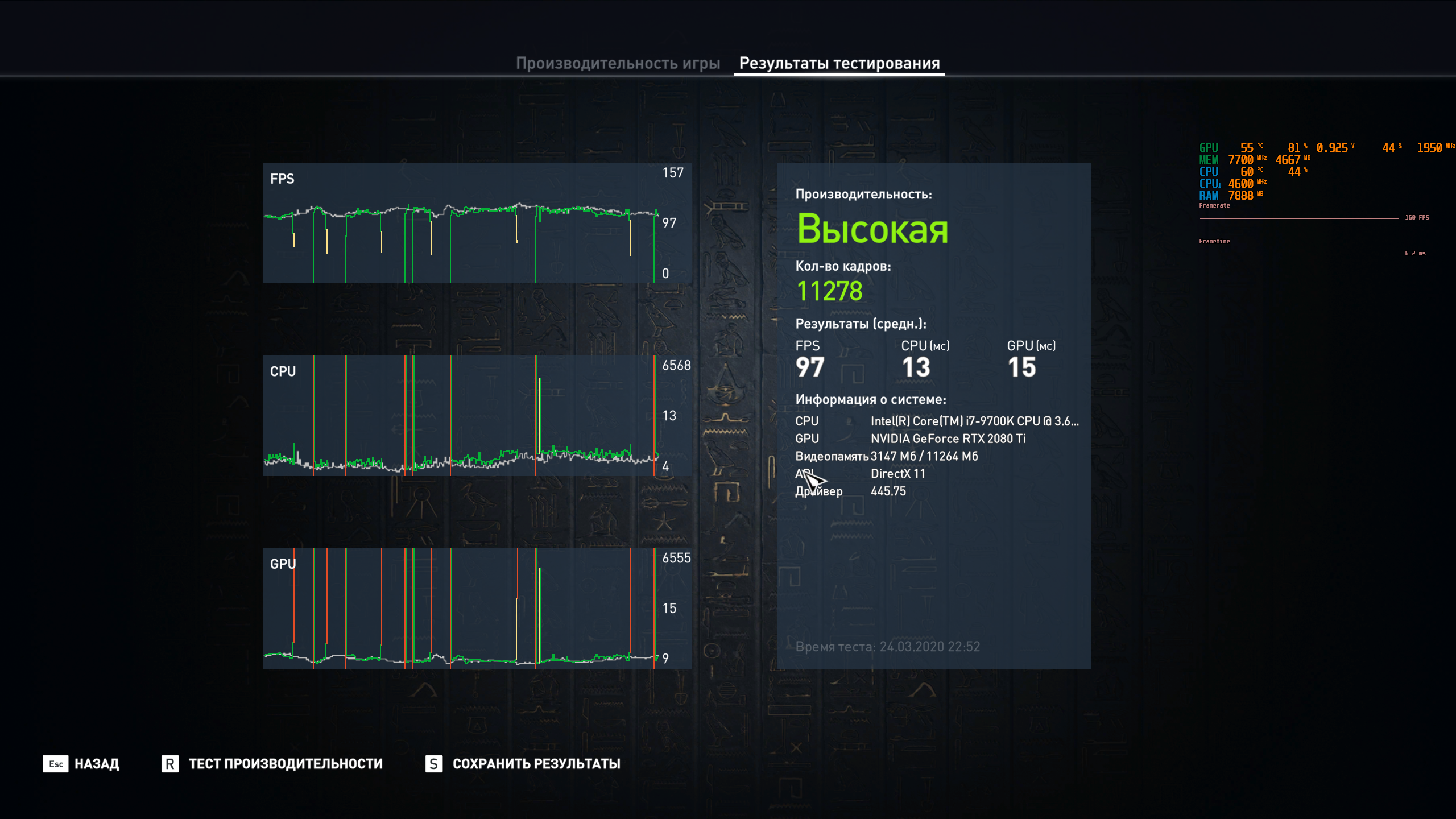Click the test time stamp text
The width and height of the screenshot is (1456, 819).
(x=887, y=647)
